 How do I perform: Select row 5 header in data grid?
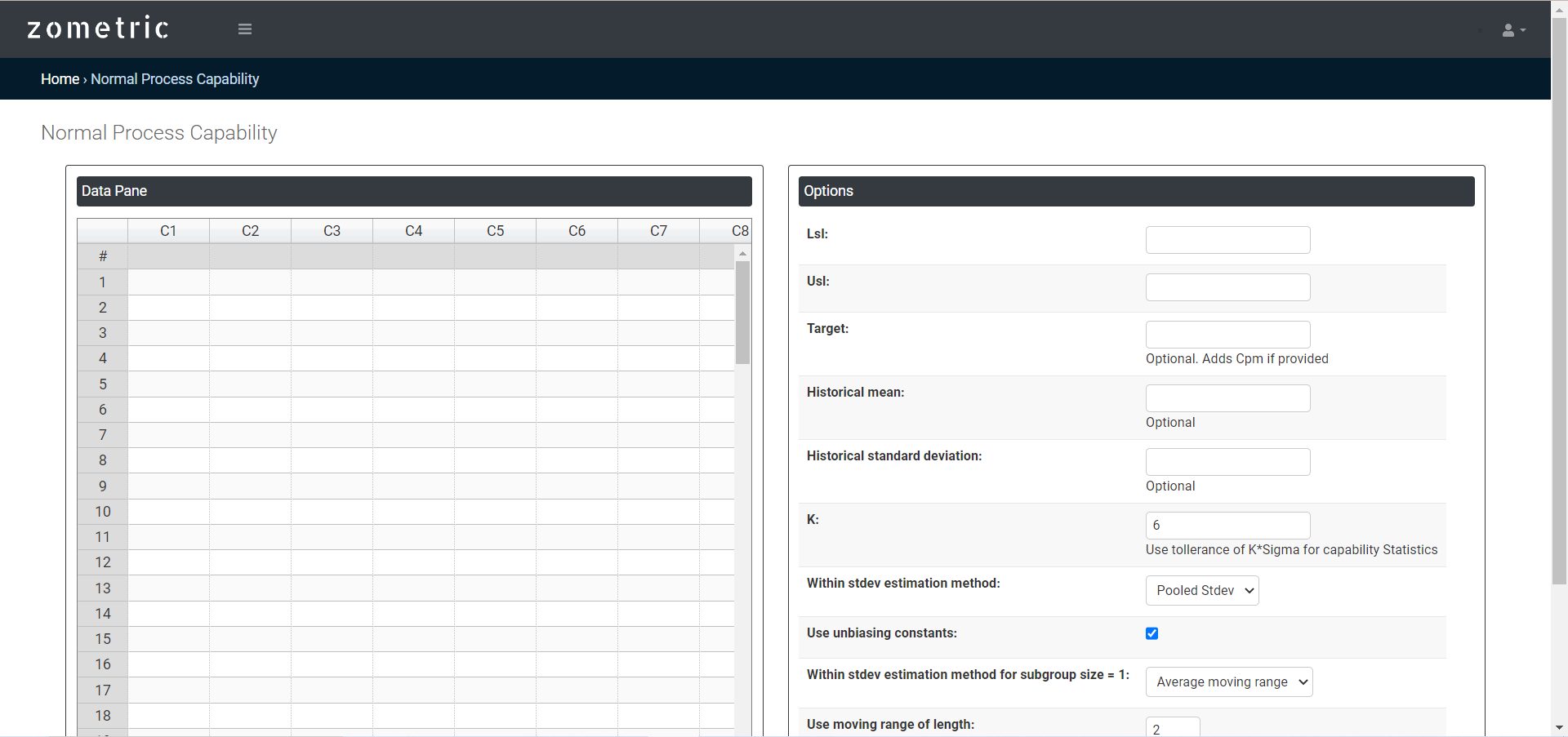click(x=103, y=384)
